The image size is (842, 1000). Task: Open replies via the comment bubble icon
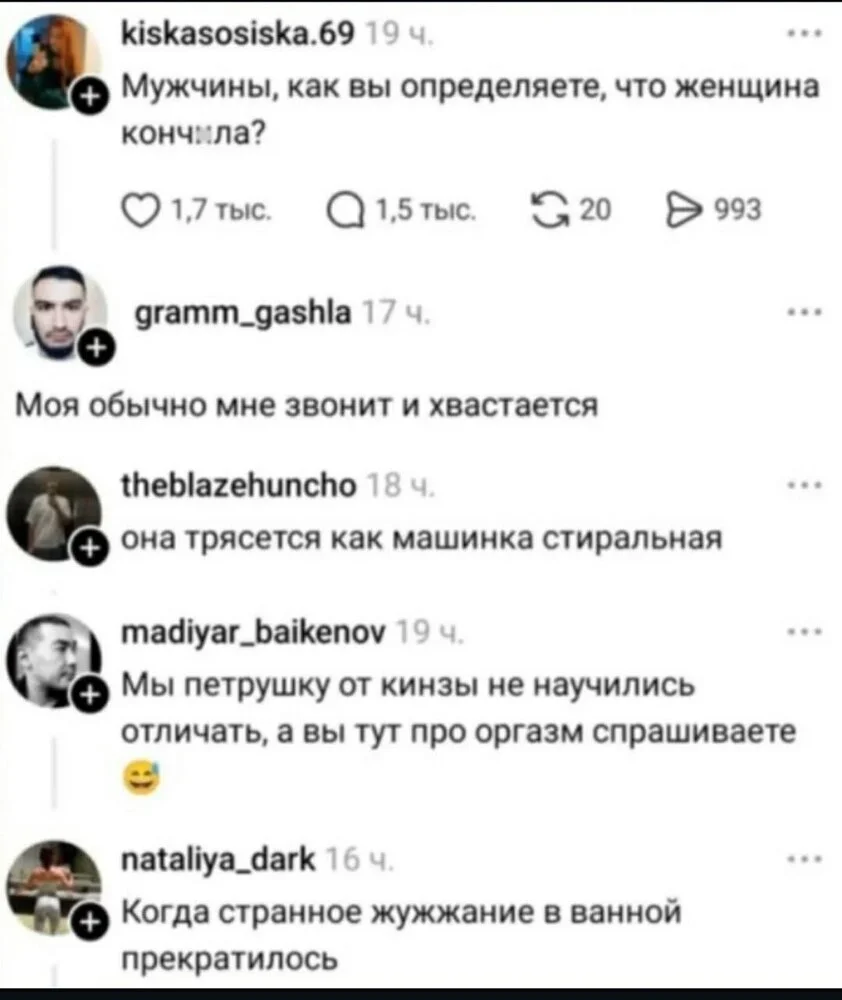coord(345,210)
